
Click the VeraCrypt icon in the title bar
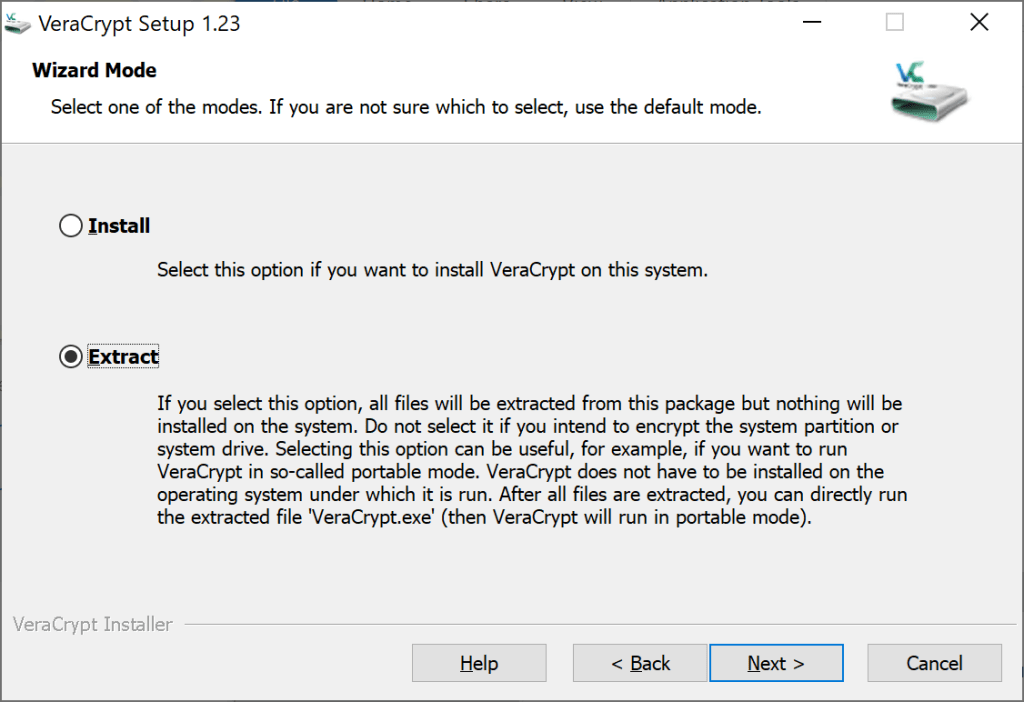point(18,23)
